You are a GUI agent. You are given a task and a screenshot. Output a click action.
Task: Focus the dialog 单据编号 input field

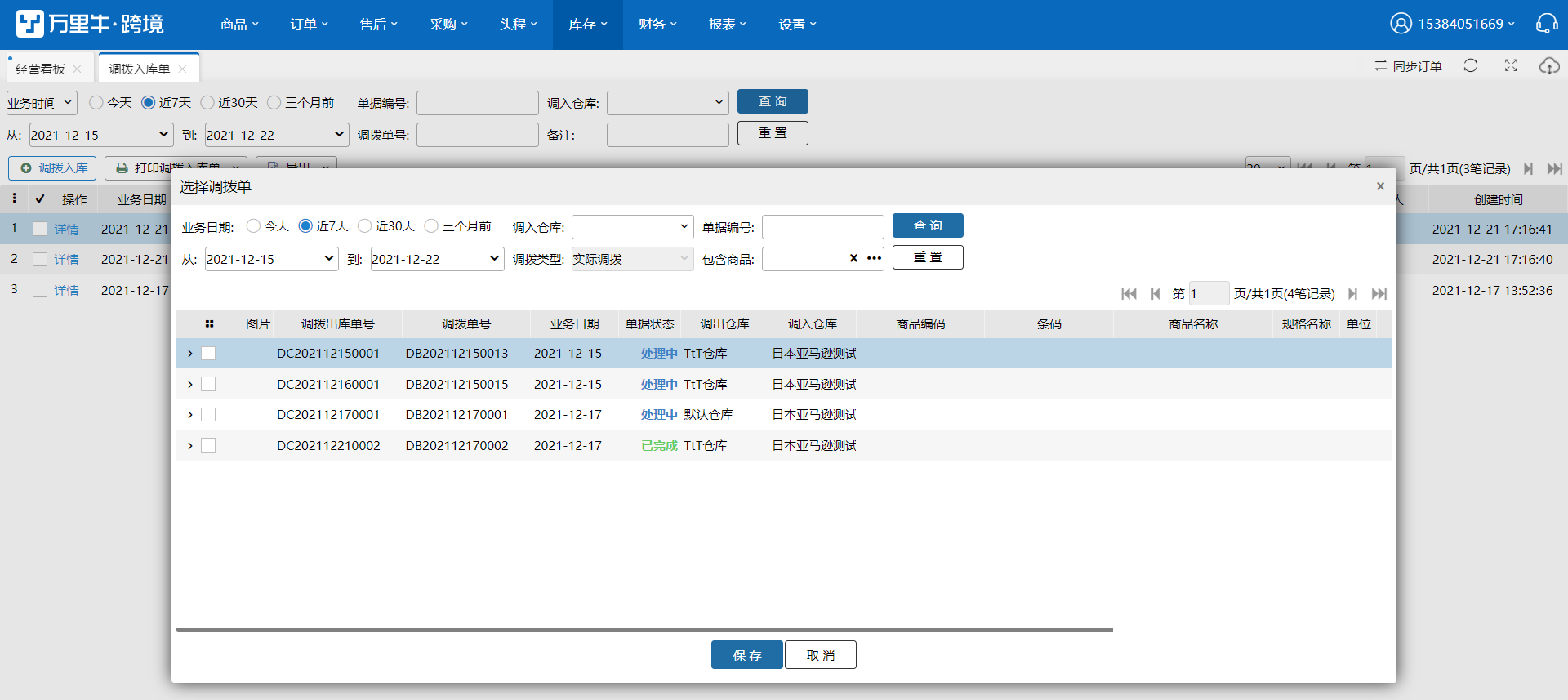823,226
